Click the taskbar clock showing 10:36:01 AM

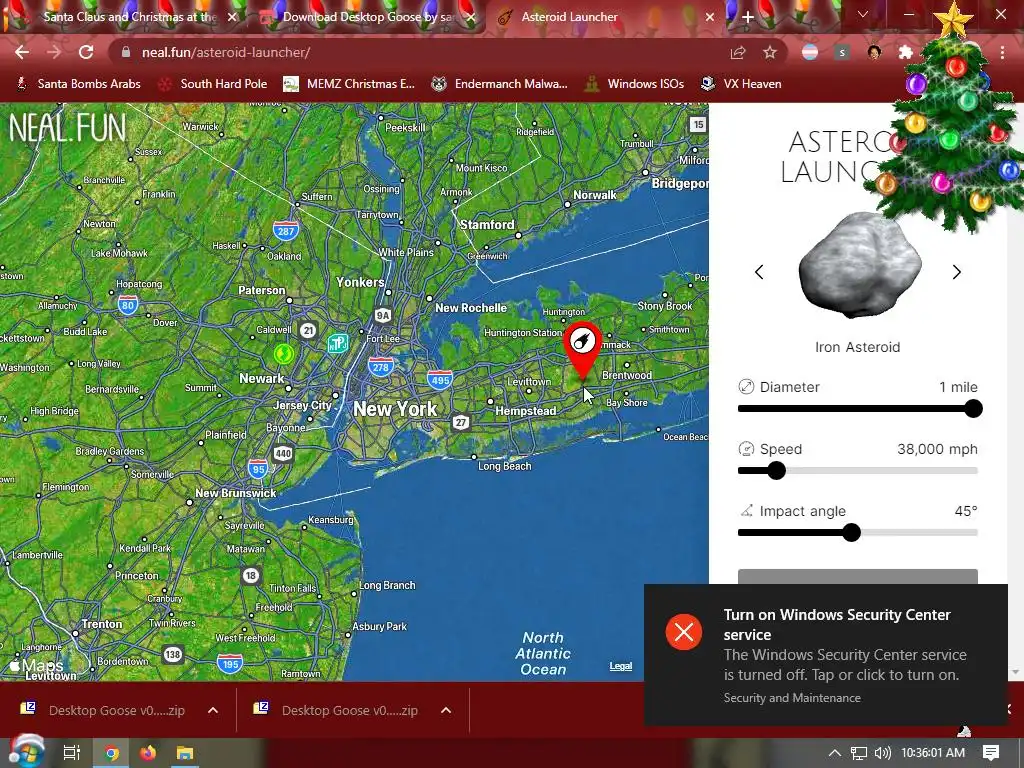coord(933,753)
